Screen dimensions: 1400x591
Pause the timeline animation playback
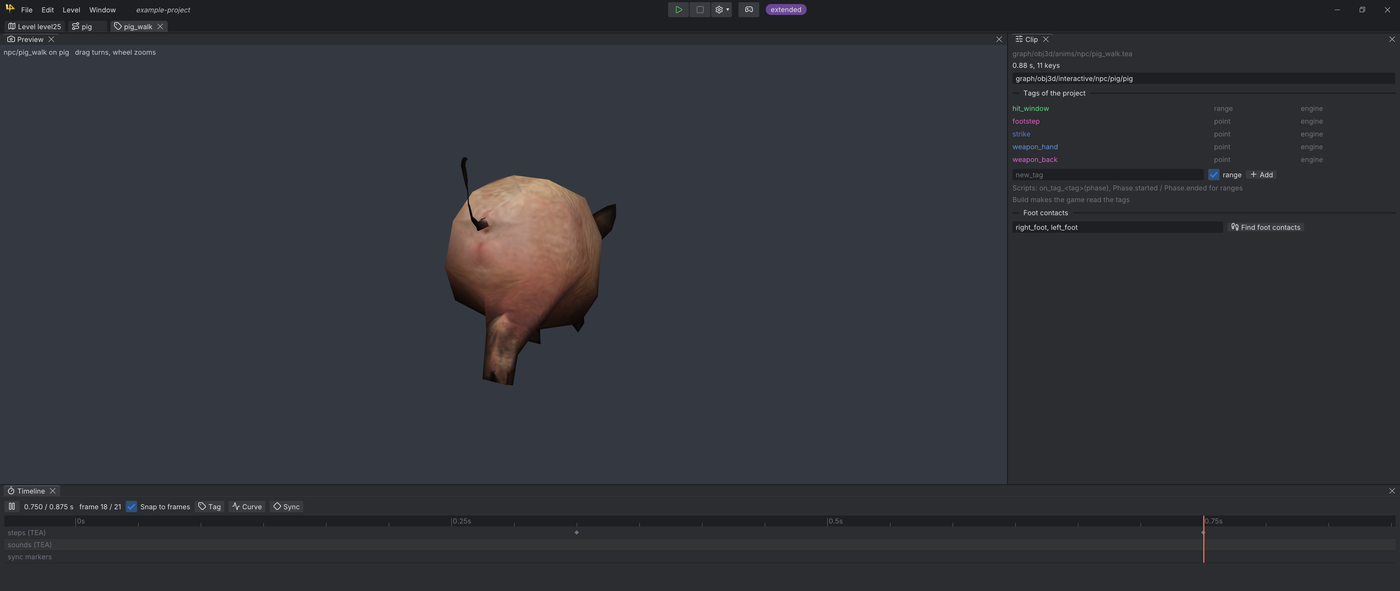(x=12, y=507)
